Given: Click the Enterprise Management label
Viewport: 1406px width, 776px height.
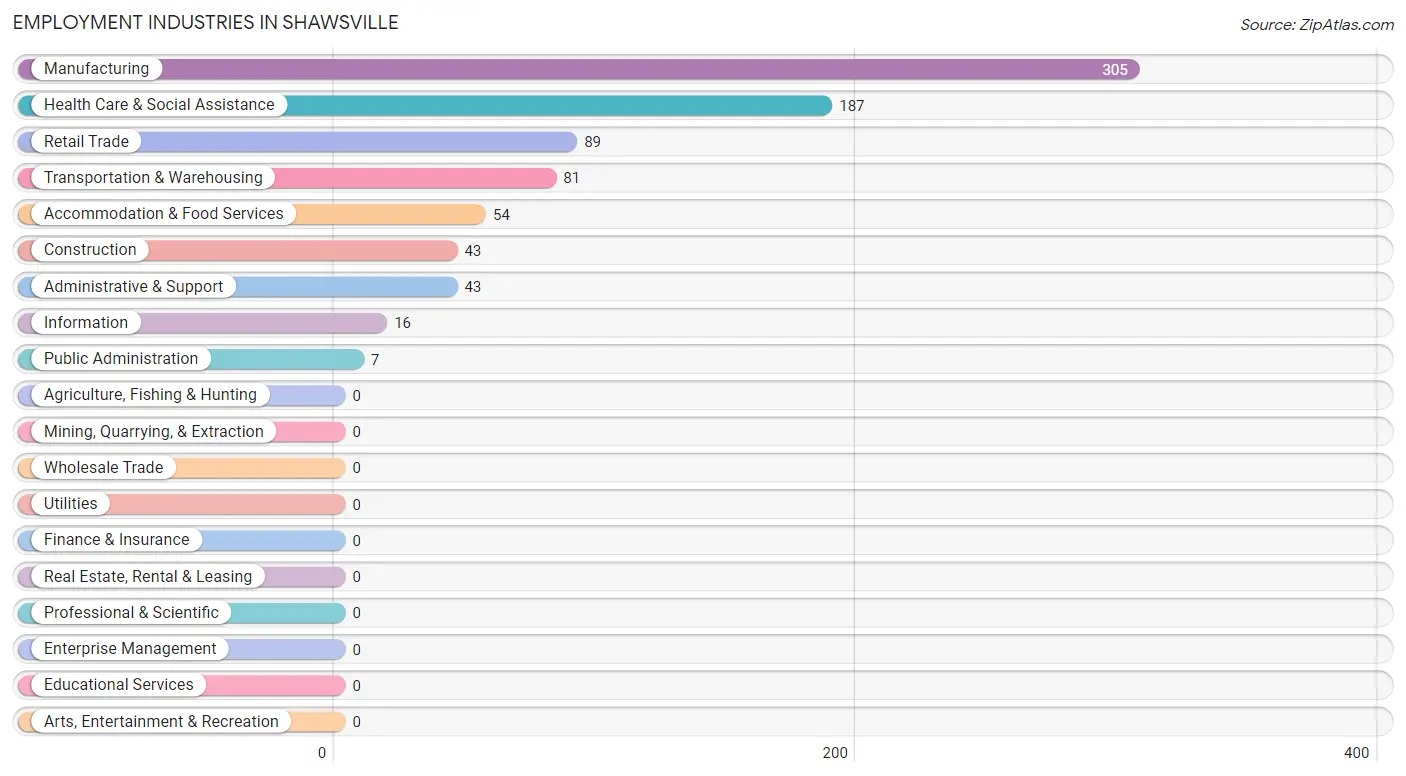Looking at the screenshot, I should [130, 649].
